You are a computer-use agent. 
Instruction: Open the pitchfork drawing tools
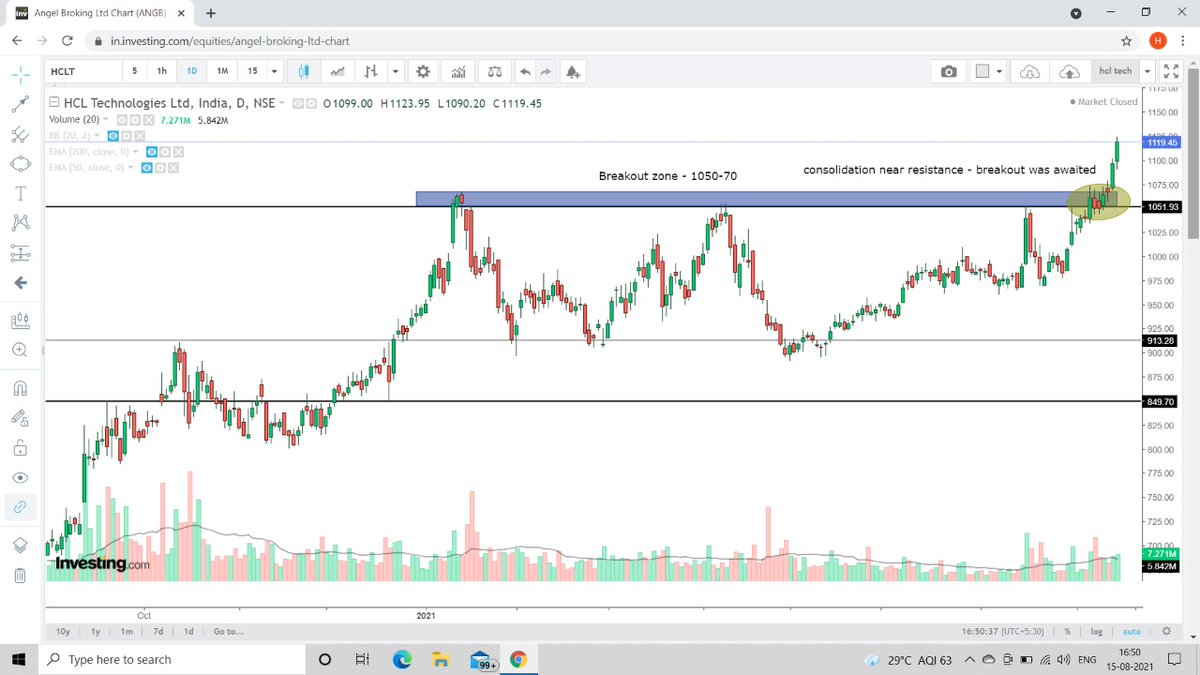[20, 134]
